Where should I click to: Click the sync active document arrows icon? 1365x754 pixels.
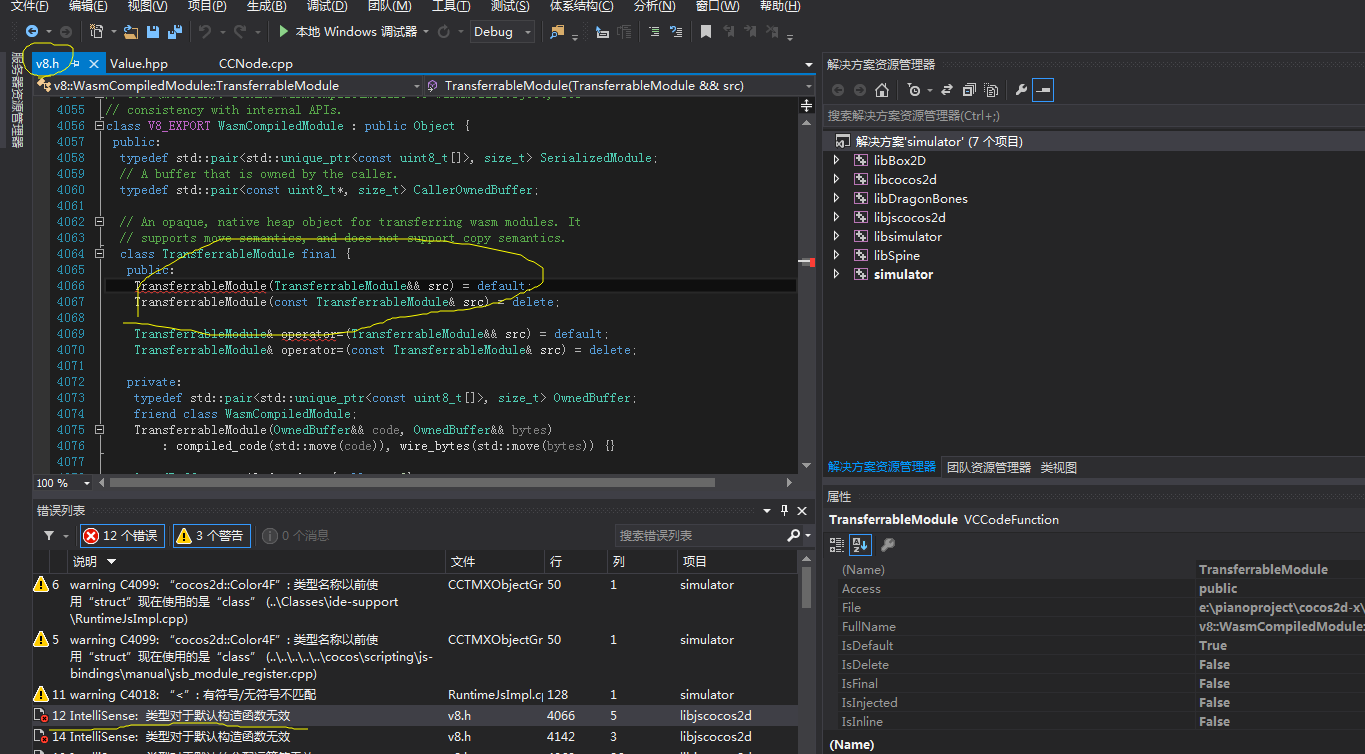(947, 90)
